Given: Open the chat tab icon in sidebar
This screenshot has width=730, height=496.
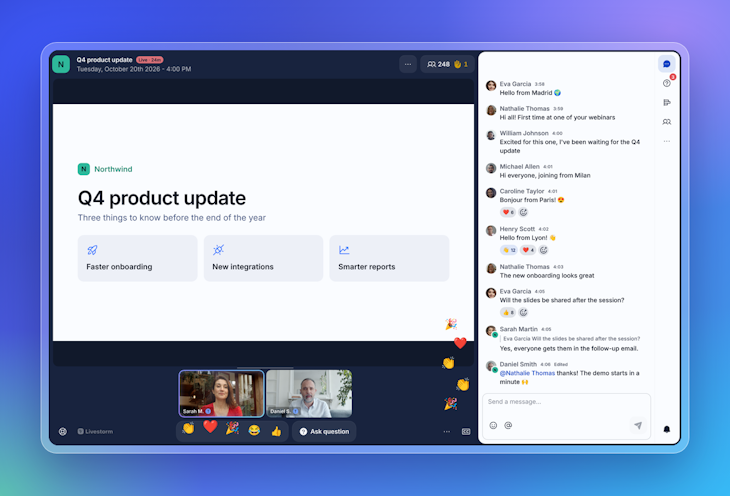Looking at the screenshot, I should point(666,64).
